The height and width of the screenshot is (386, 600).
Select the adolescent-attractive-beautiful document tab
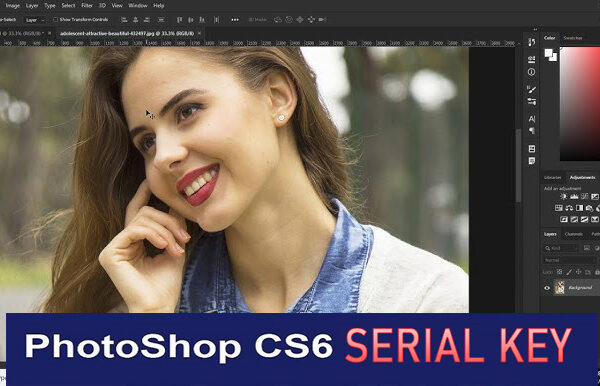pyautogui.click(x=127, y=34)
